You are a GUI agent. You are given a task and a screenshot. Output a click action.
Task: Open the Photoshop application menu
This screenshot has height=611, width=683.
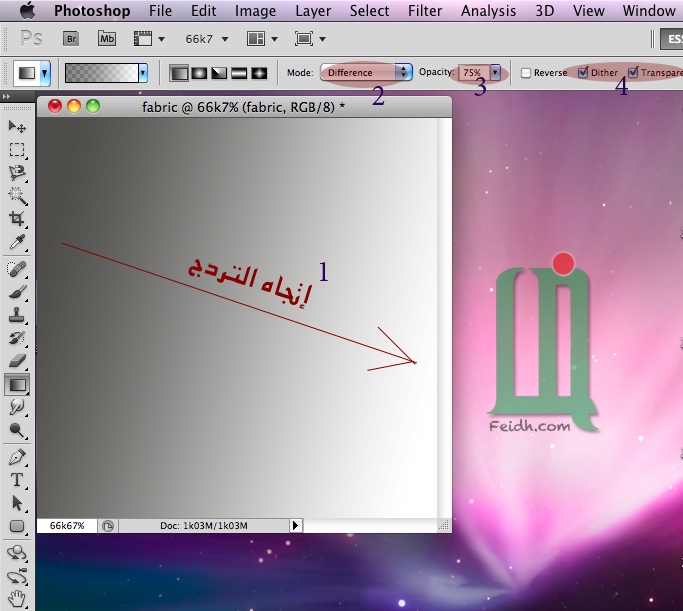pyautogui.click(x=92, y=10)
